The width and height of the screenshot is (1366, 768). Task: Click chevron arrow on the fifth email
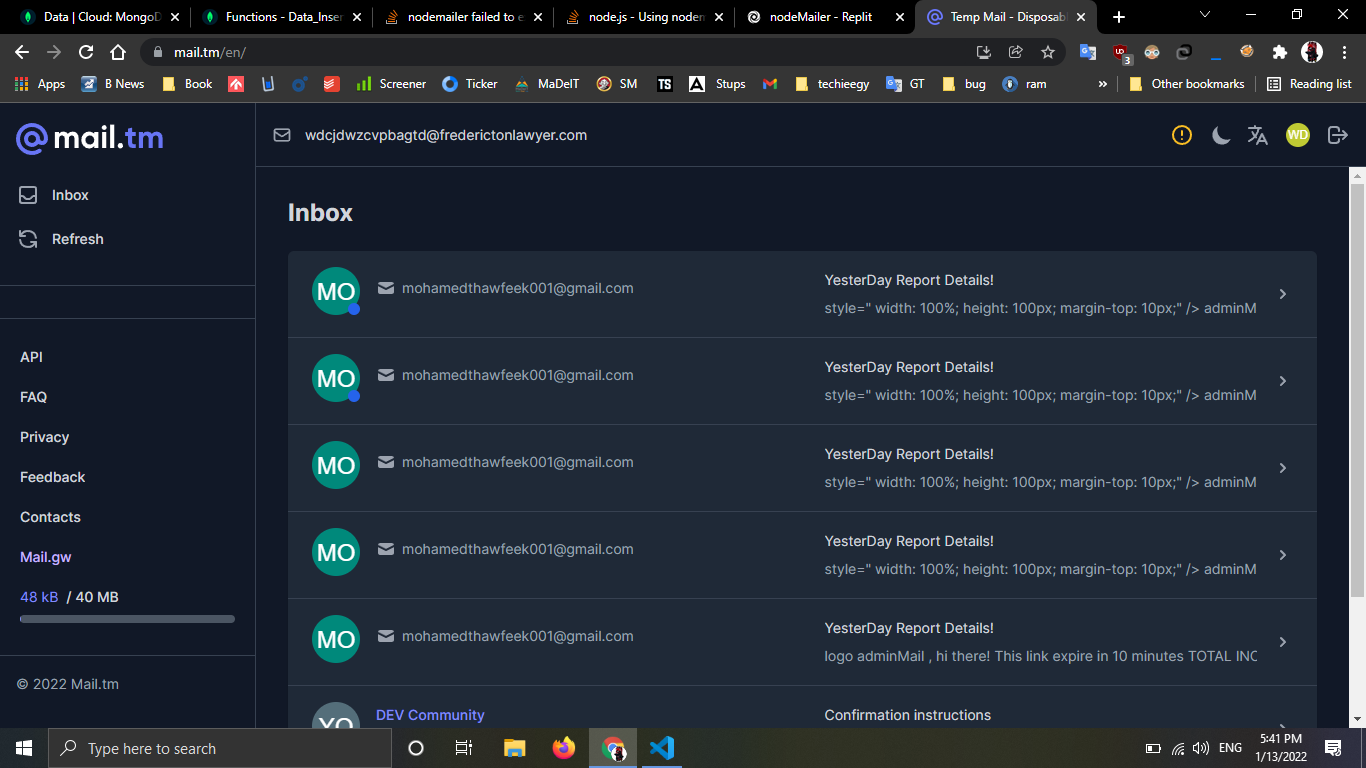(x=1283, y=642)
